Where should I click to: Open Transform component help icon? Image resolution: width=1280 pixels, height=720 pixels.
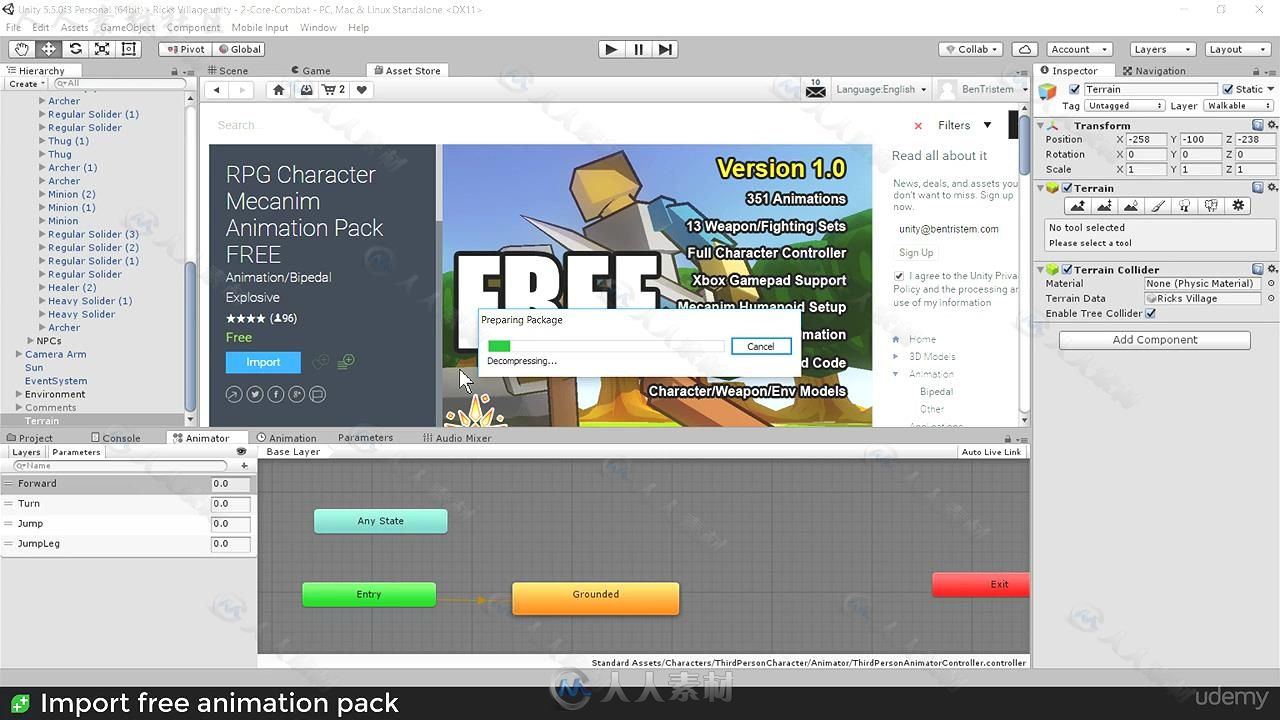click(1258, 126)
